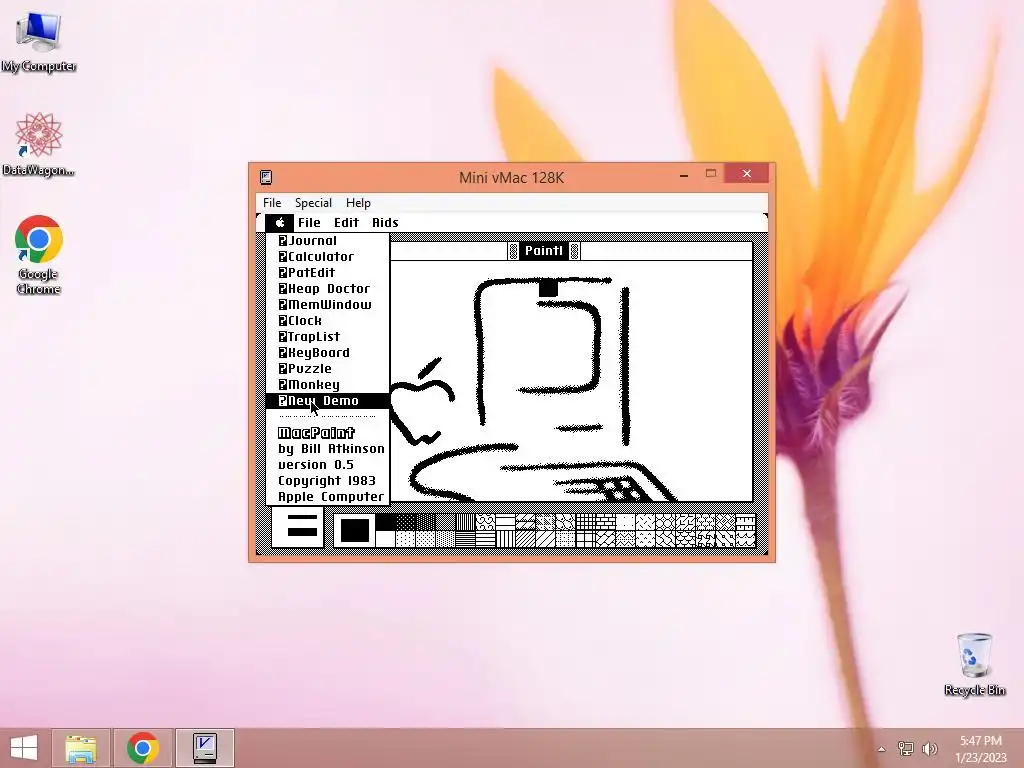
Task: Pick the vertical fine stripes pattern swatch
Action: click(466, 522)
